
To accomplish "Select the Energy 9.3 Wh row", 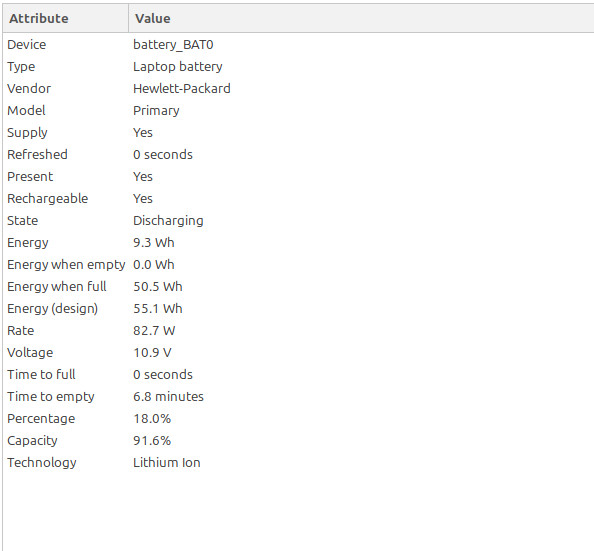I will pos(299,242).
